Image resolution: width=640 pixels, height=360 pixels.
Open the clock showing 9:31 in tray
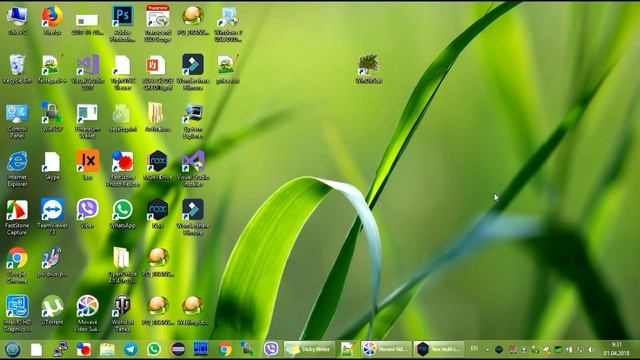pos(617,349)
